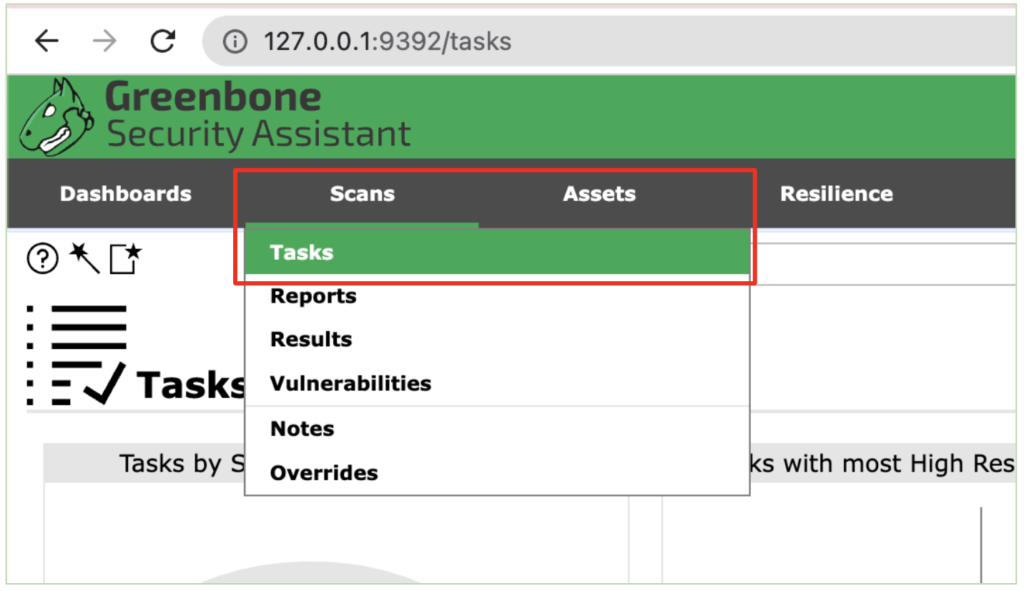Select Tasks in the Scans dropdown
This screenshot has width=1024, height=591.
pos(497,252)
